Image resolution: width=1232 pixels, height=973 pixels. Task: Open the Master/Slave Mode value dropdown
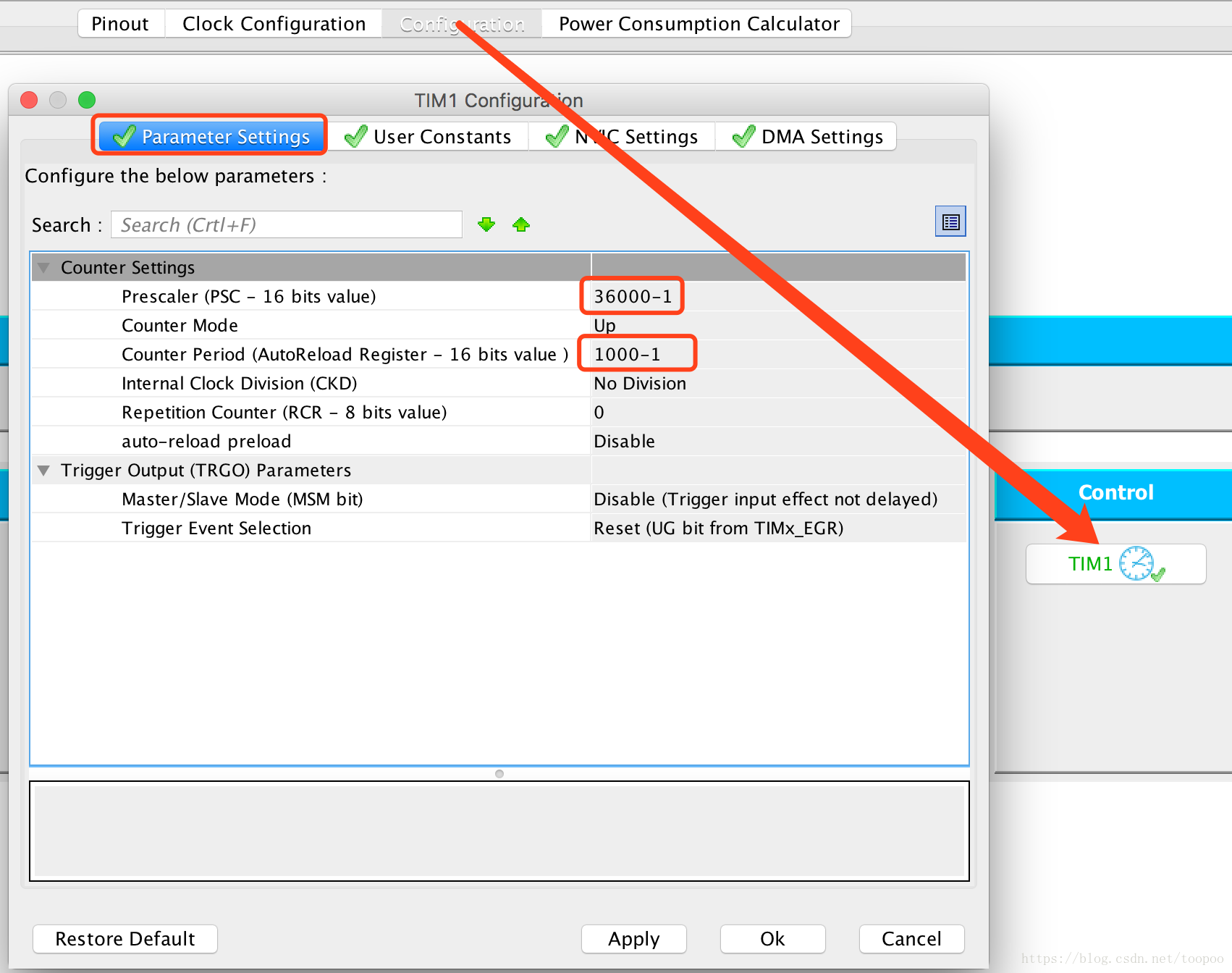778,499
